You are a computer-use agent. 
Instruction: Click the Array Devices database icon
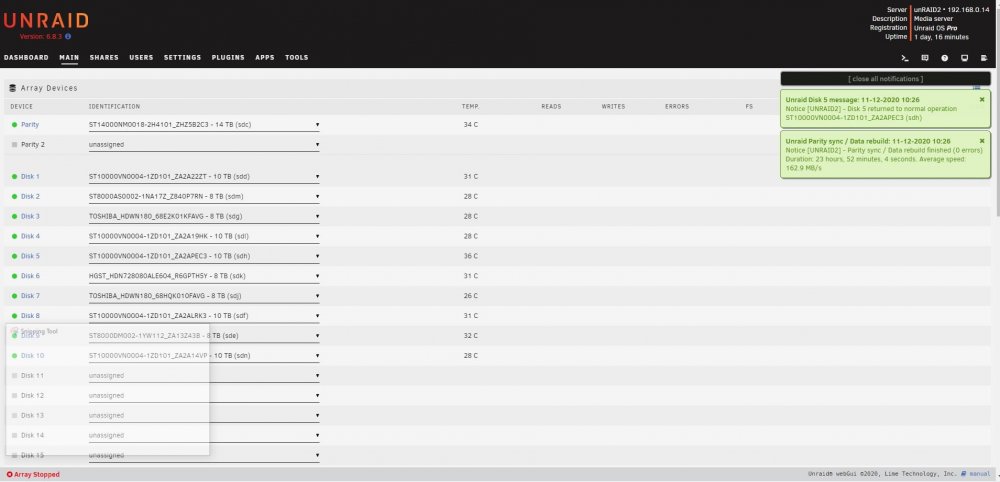(x=13, y=88)
